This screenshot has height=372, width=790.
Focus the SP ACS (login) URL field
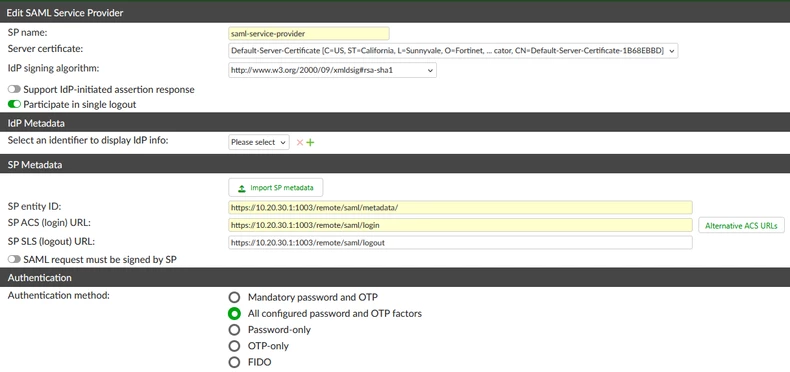point(460,225)
